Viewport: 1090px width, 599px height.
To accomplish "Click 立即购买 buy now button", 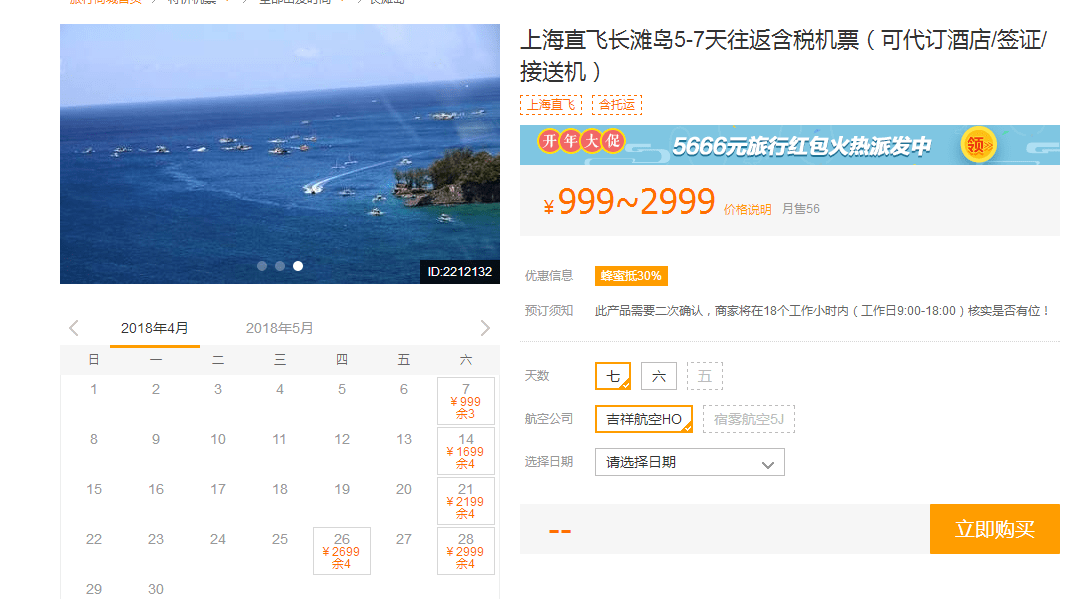I will [x=995, y=529].
